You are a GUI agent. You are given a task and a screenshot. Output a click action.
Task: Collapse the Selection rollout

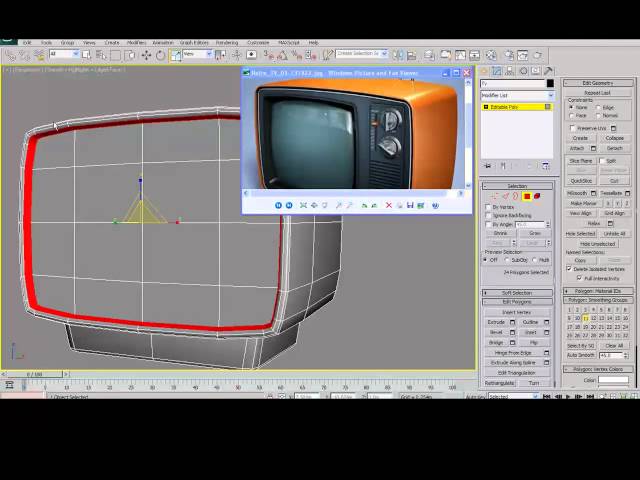click(517, 186)
